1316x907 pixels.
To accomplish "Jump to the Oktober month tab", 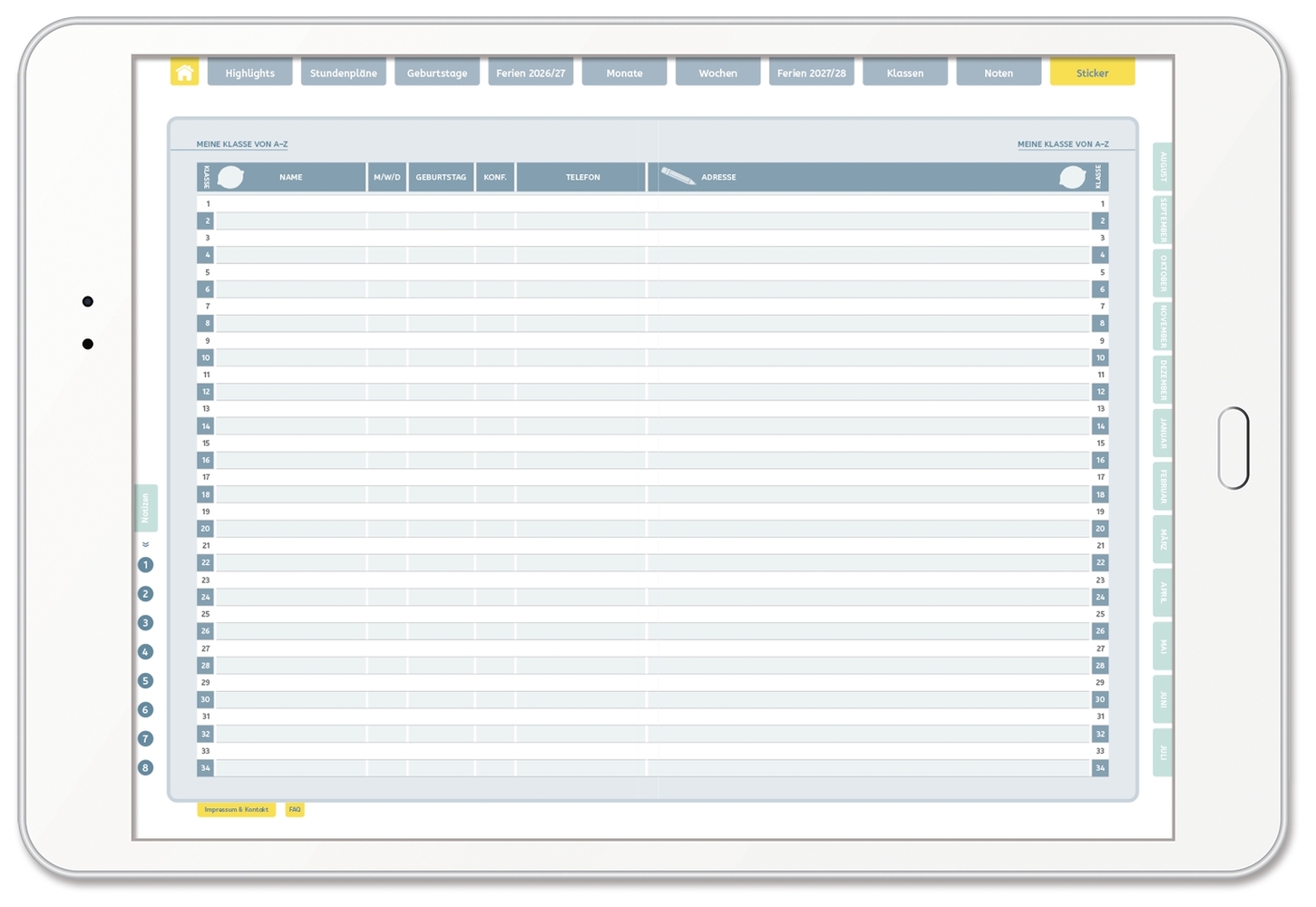I will (1163, 273).
